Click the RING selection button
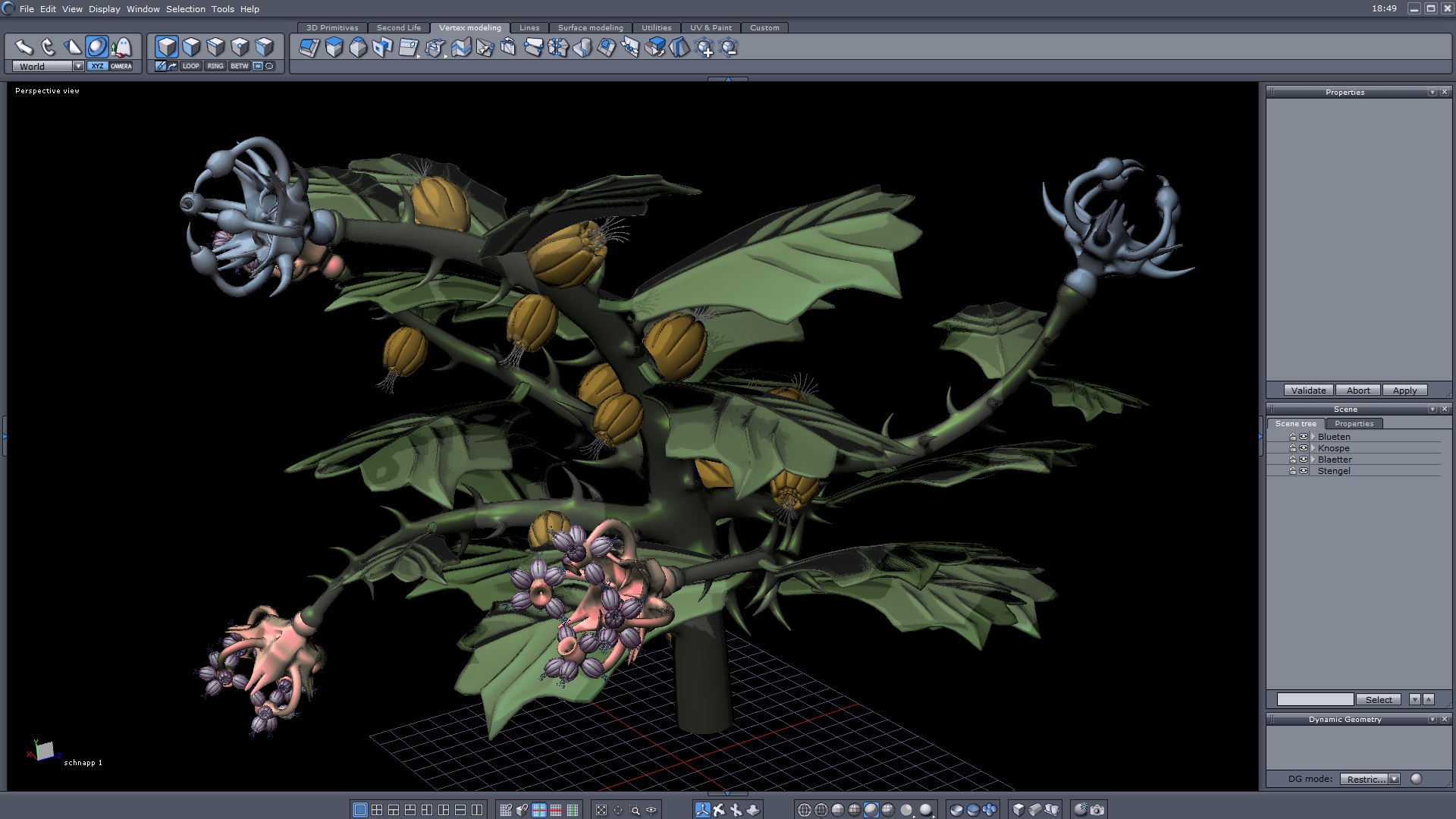 [215, 66]
